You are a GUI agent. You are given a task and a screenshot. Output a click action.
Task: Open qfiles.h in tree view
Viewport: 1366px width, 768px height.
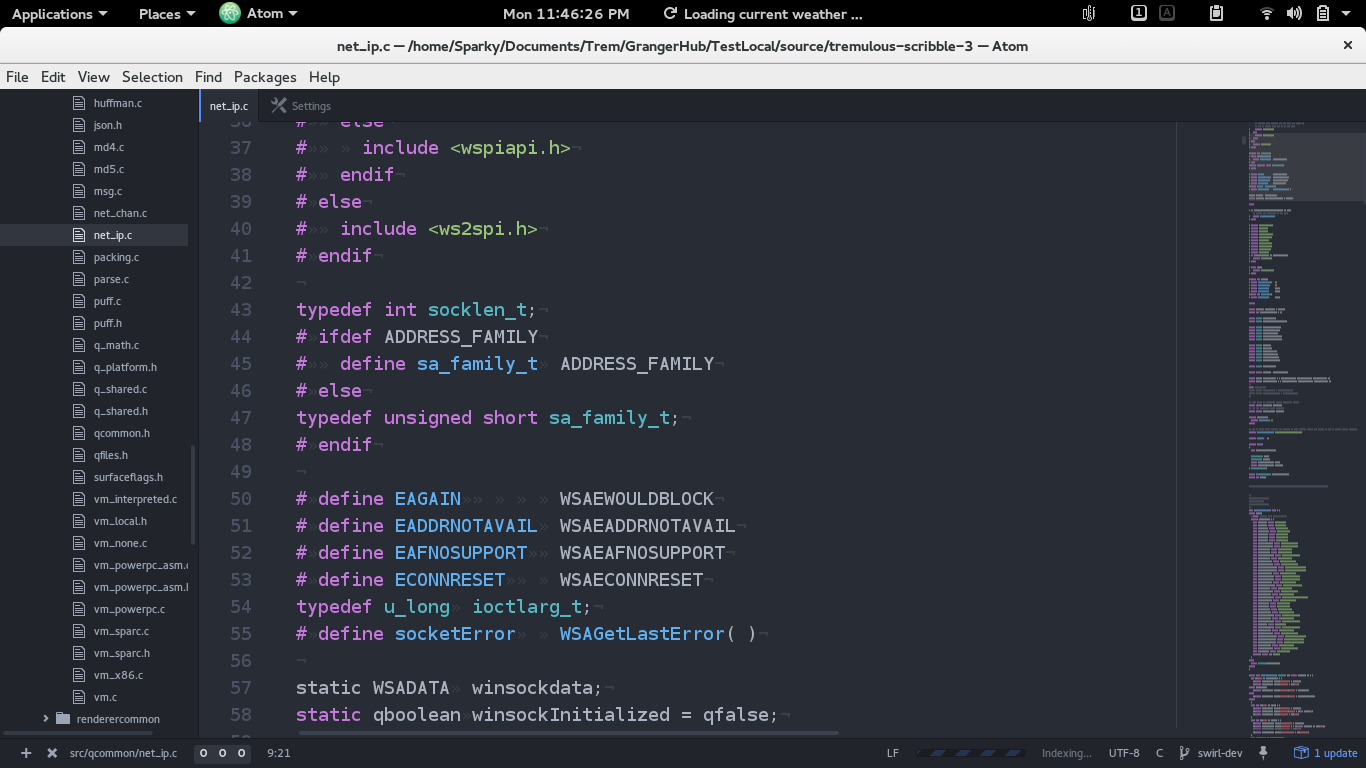111,455
